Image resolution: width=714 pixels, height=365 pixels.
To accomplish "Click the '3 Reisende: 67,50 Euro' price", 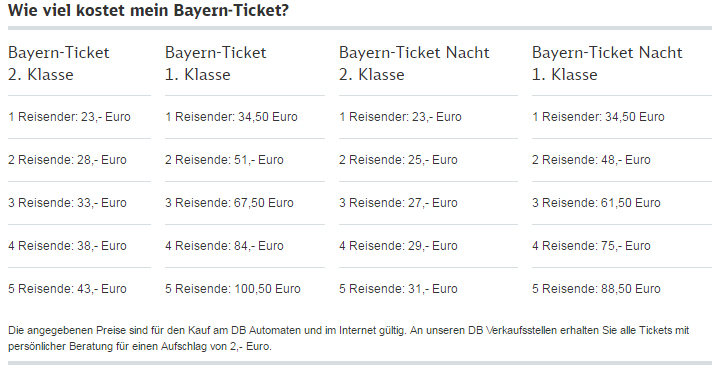I will 229,203.
